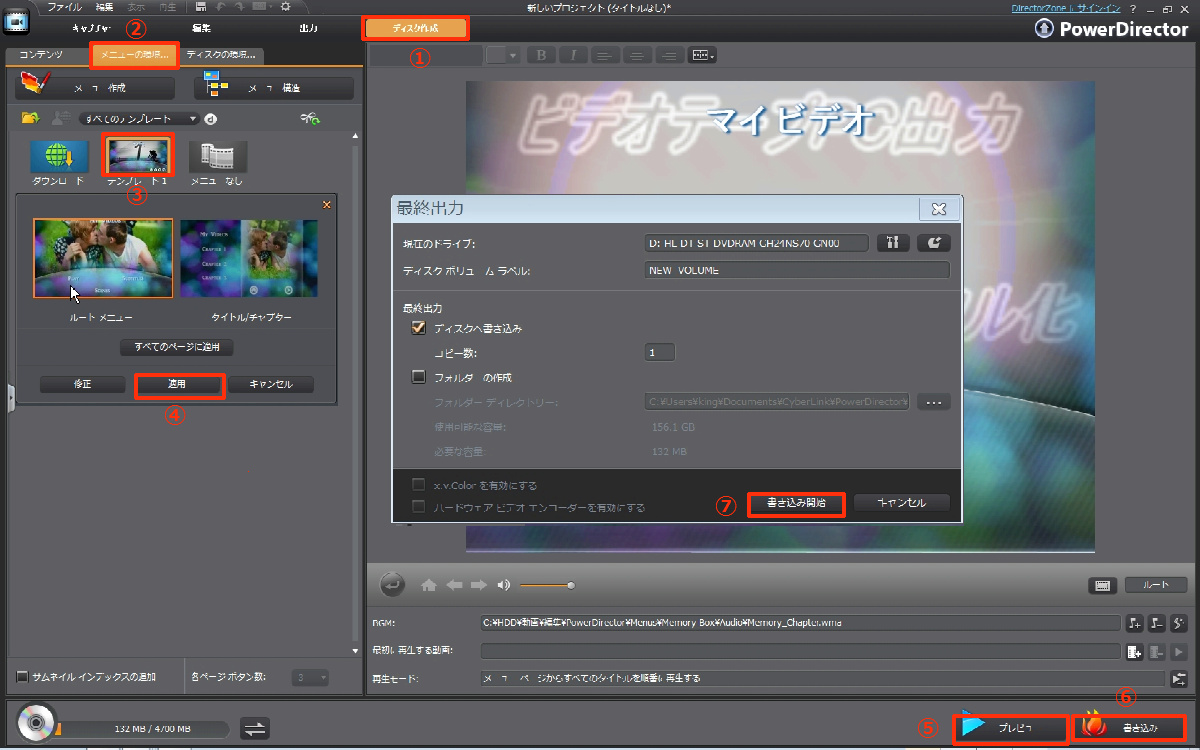Open the すべてのテンプレート dropdown
Screen dimensions: 1200x750
139,119
